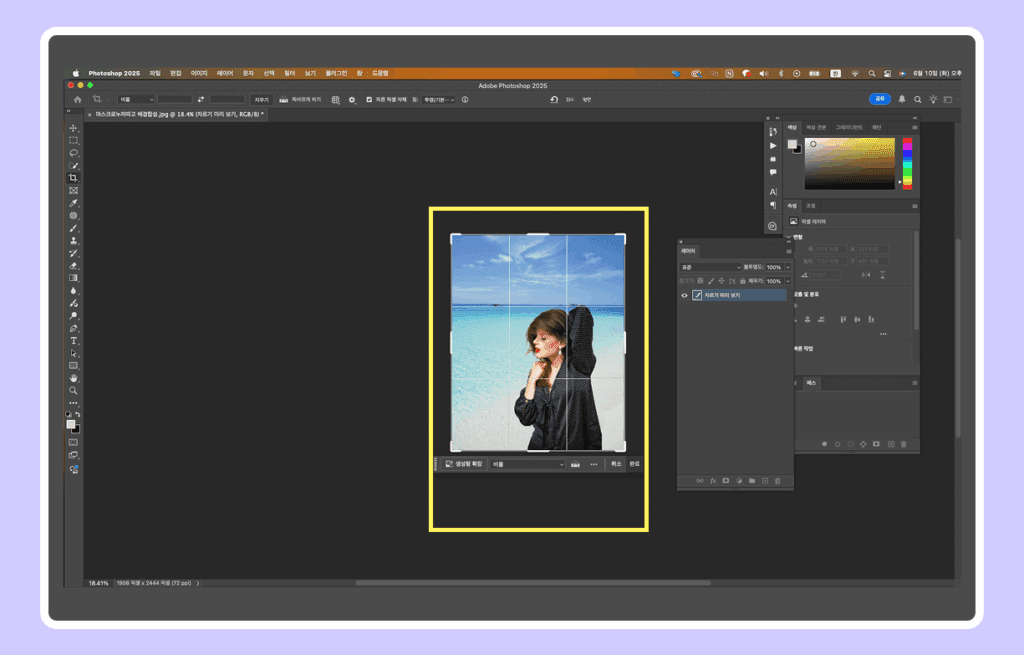Click the trash icon in Layers panel
Viewport: 1024px width, 655px height.
pyautogui.click(x=778, y=481)
